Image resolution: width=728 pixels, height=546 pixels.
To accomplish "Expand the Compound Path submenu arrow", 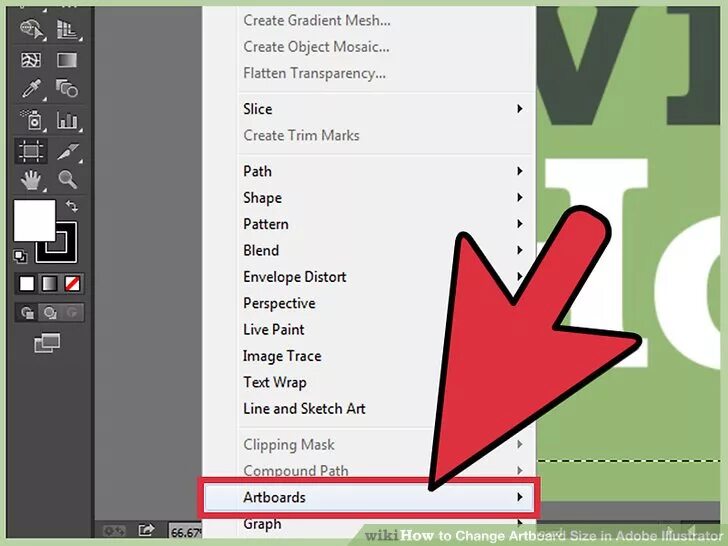I will click(x=520, y=471).
